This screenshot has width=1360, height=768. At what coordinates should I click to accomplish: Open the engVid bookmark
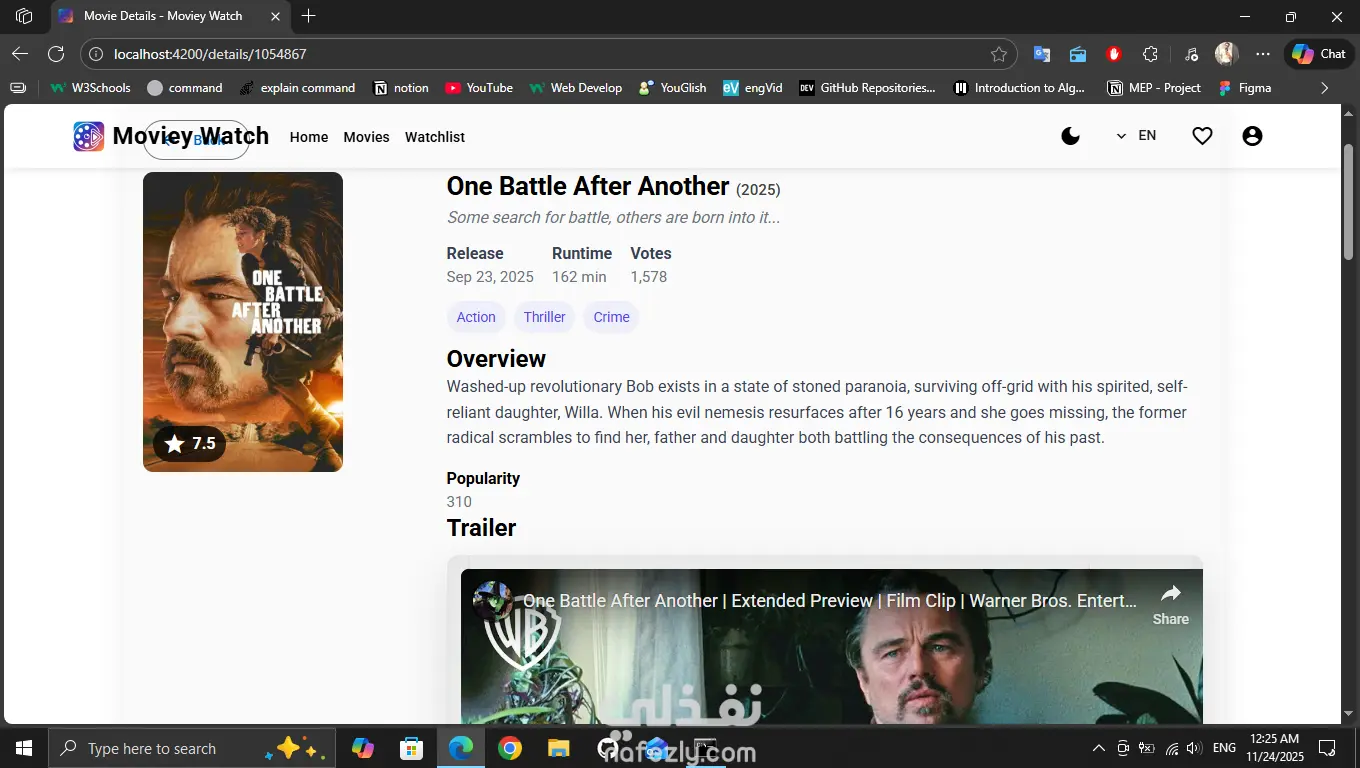(x=753, y=88)
